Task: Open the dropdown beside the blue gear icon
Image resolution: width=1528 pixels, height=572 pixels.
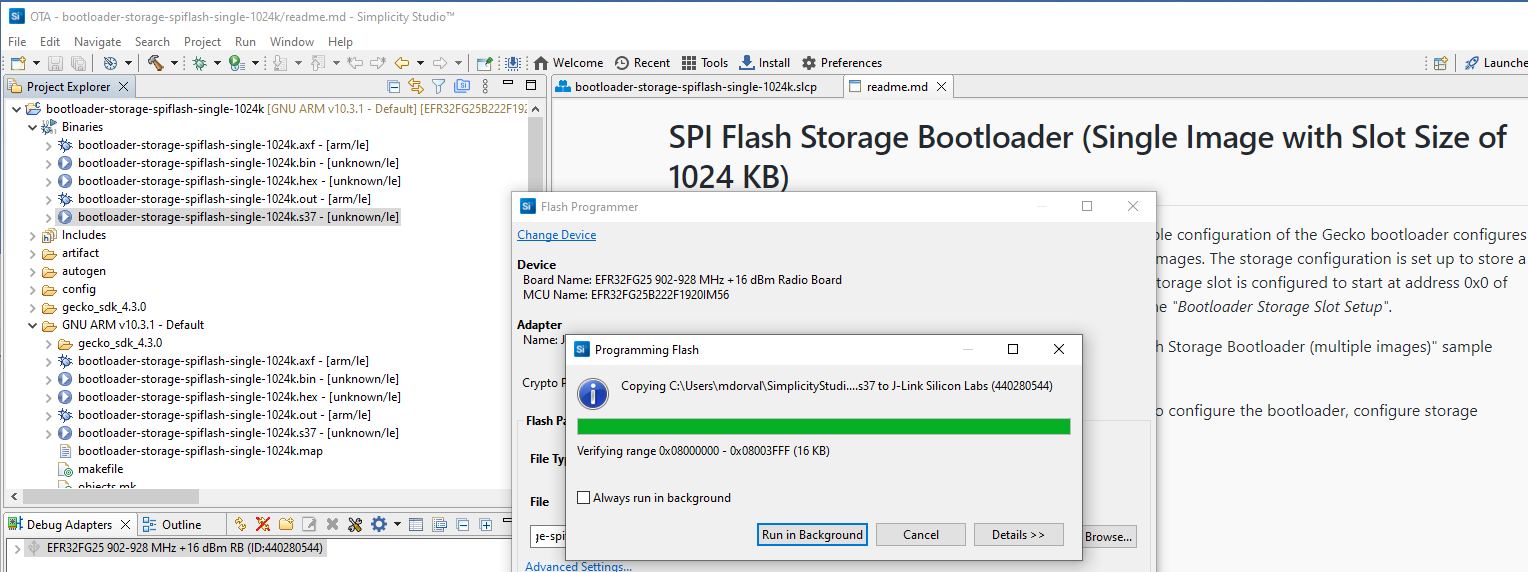Action: tap(397, 524)
